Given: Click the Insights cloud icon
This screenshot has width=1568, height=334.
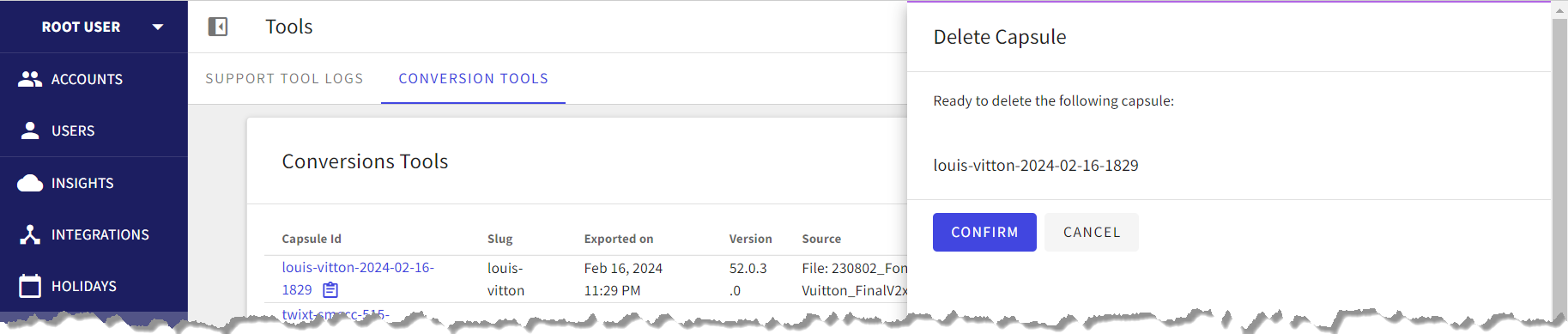Looking at the screenshot, I should point(30,183).
